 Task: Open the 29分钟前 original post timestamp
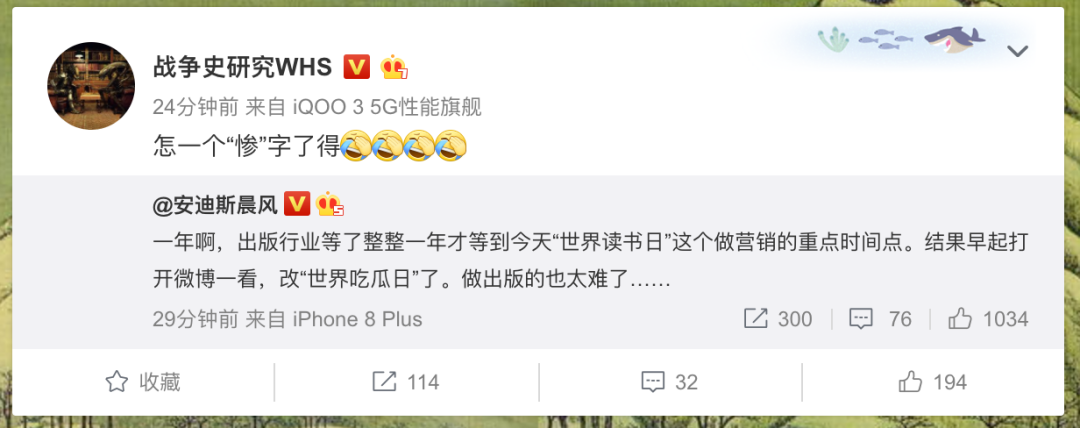196,319
